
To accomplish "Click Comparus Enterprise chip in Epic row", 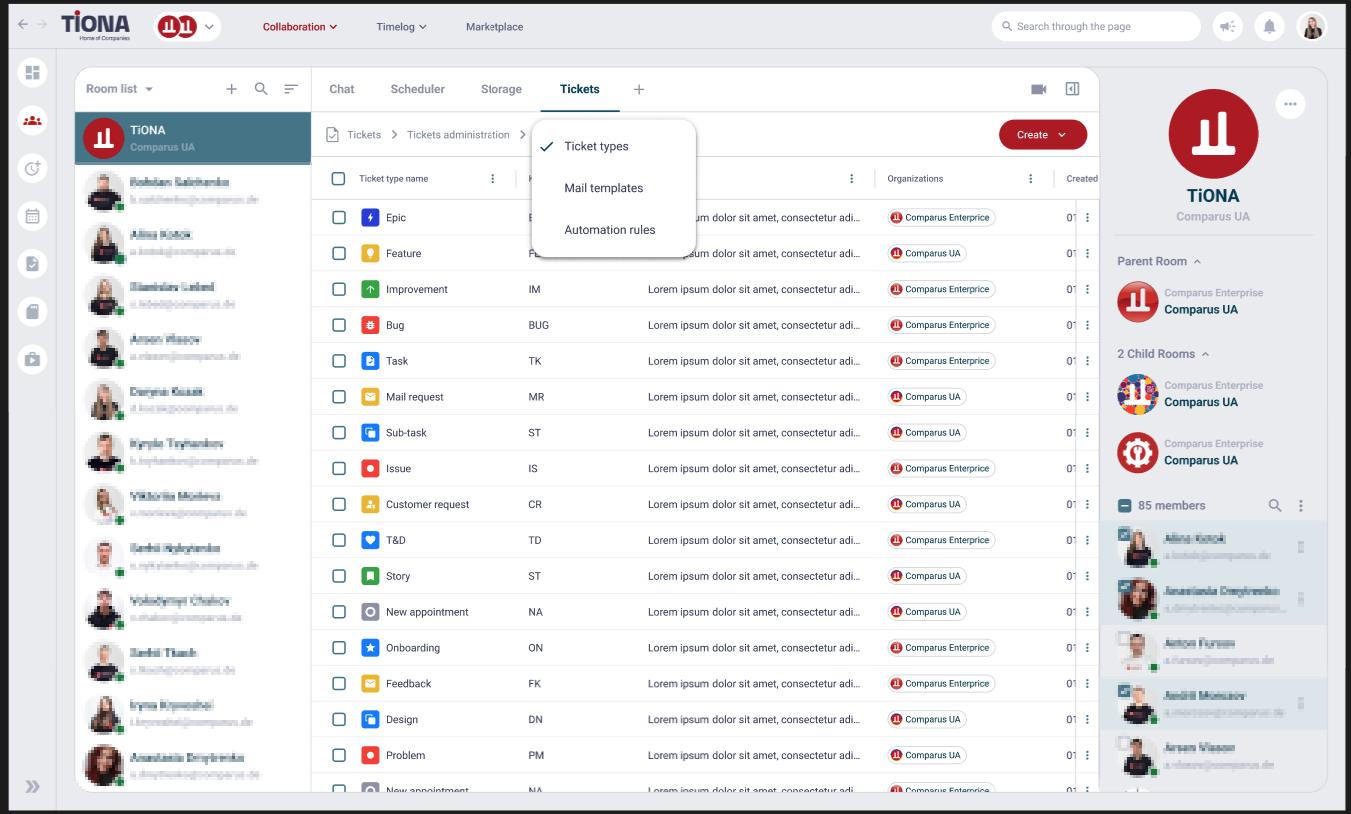I will pyautogui.click(x=941, y=218).
